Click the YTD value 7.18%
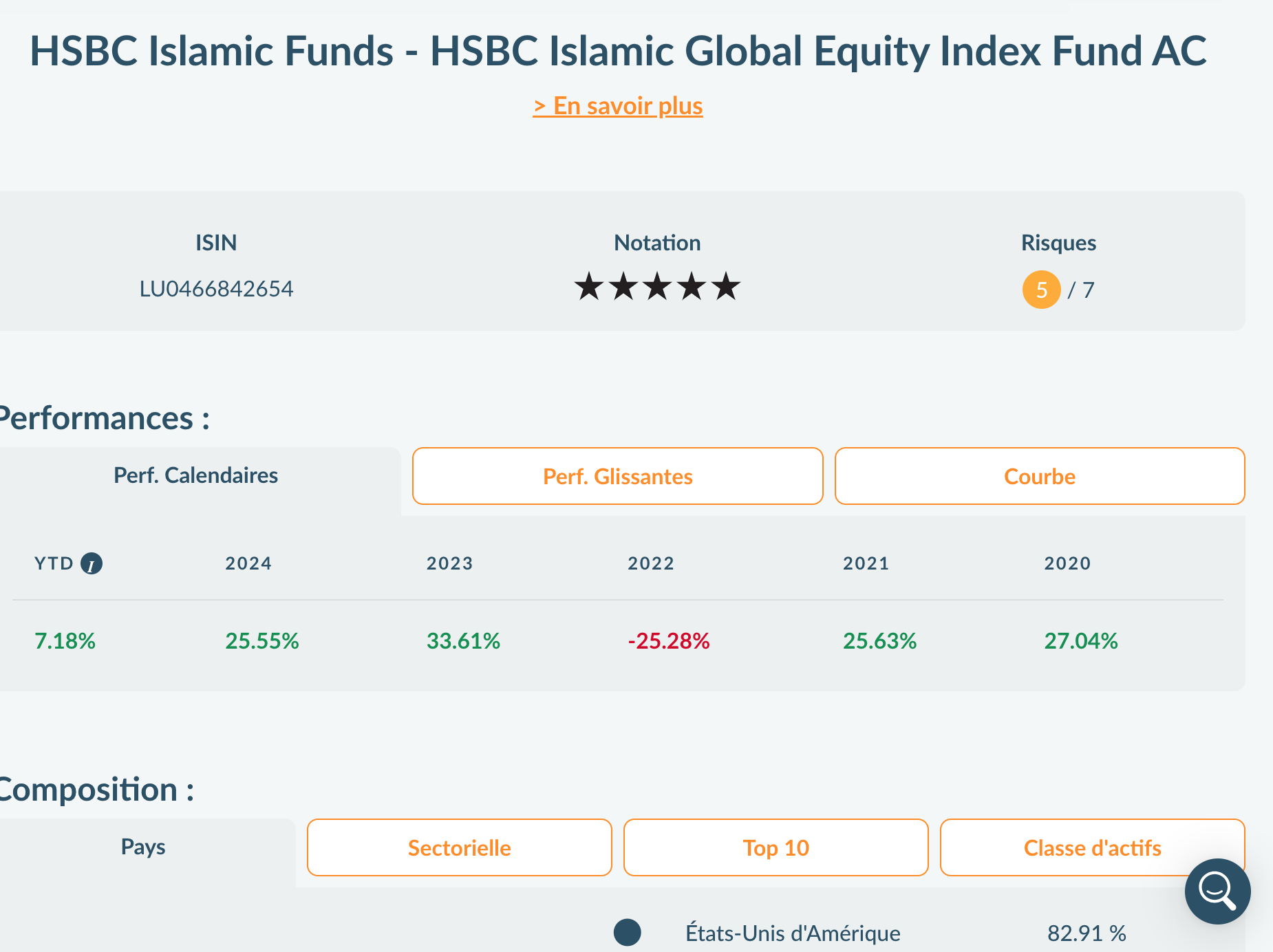 point(65,641)
